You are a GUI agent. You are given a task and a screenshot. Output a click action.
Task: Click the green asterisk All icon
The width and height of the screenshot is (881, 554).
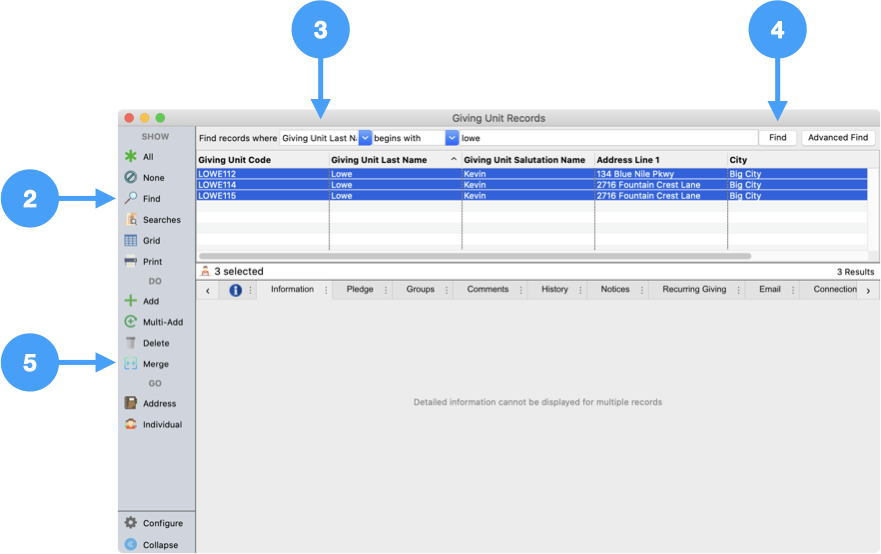(130, 157)
